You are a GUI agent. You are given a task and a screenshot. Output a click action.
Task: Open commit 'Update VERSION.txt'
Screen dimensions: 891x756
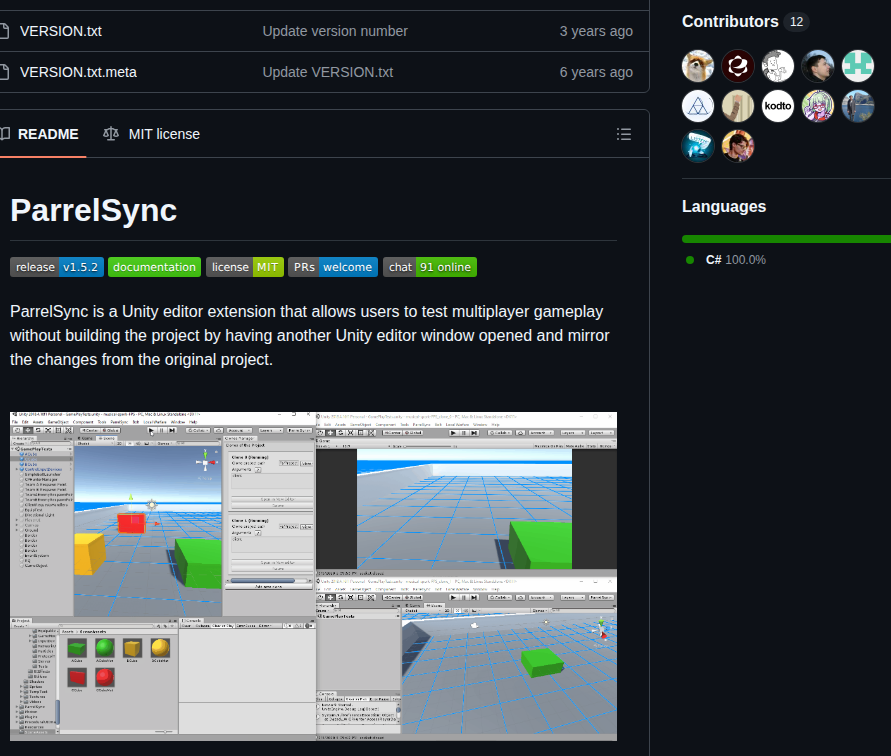click(327, 72)
